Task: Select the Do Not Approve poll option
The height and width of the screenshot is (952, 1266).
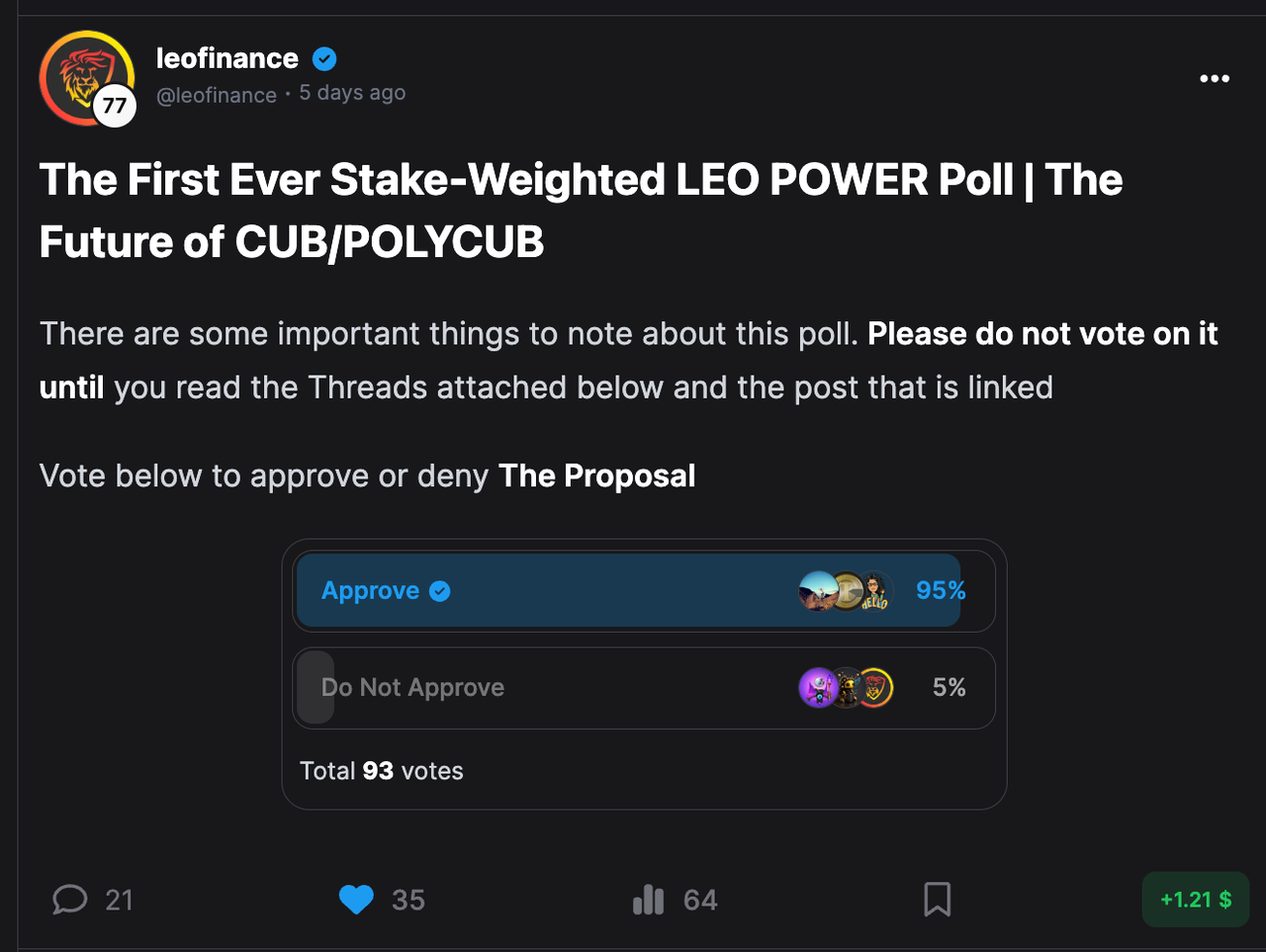Action: point(644,688)
